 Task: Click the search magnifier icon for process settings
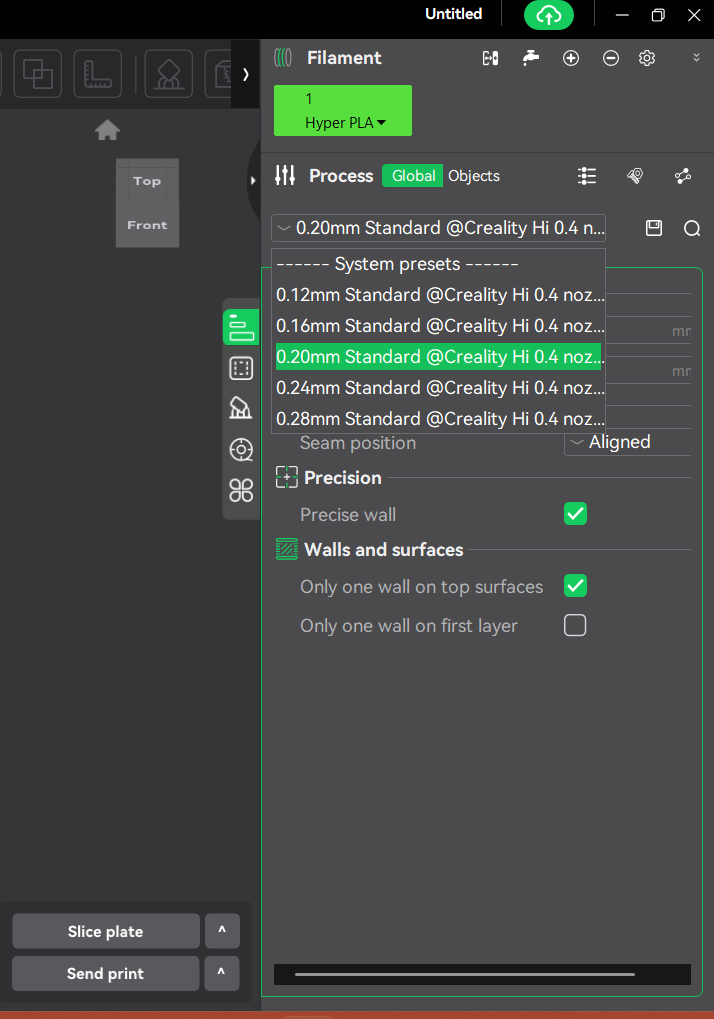click(691, 228)
